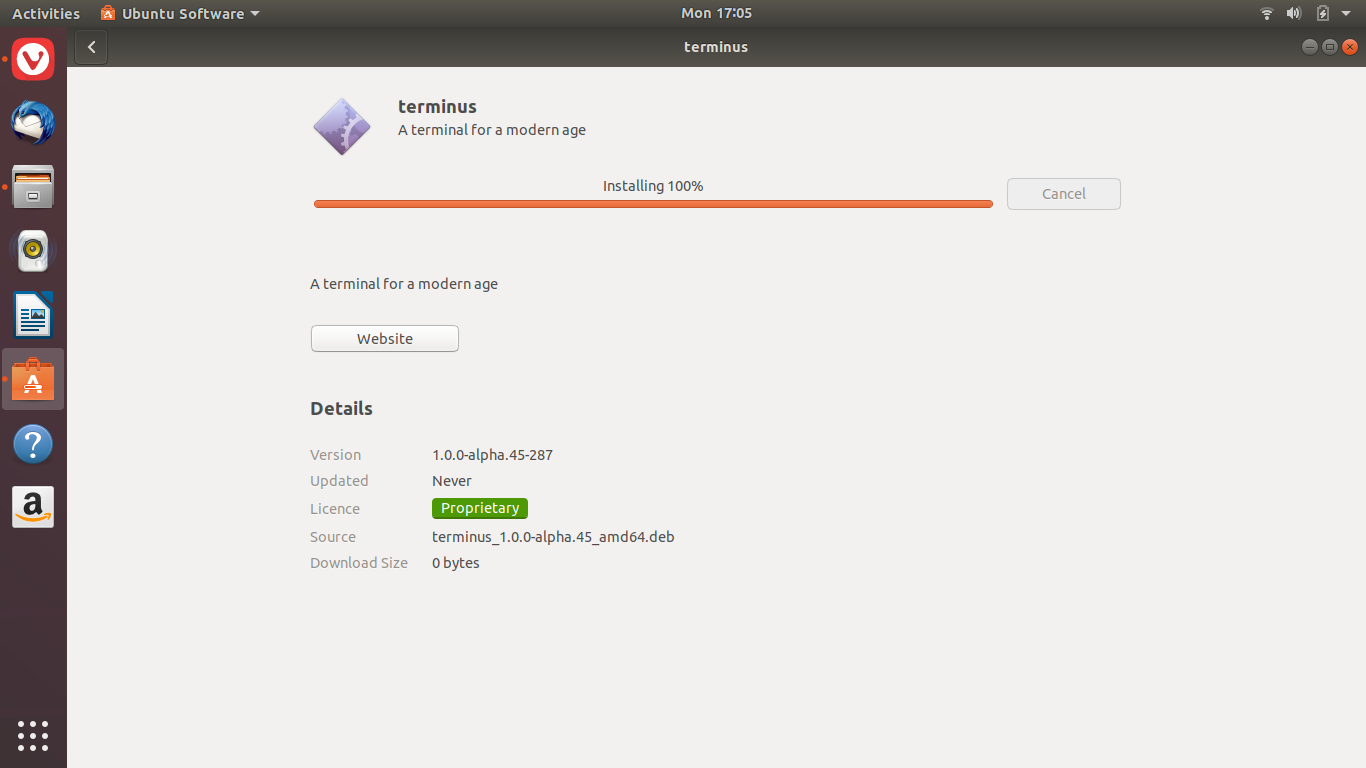Click source 'terminus_1.0.0-alpha.45_amd64.deb'

(553, 537)
